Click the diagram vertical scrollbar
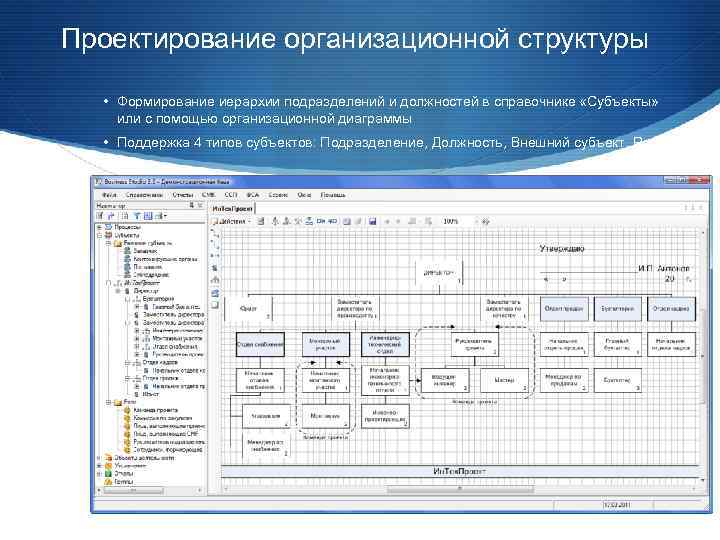Screen dimensions: 720x540 (x=702, y=356)
